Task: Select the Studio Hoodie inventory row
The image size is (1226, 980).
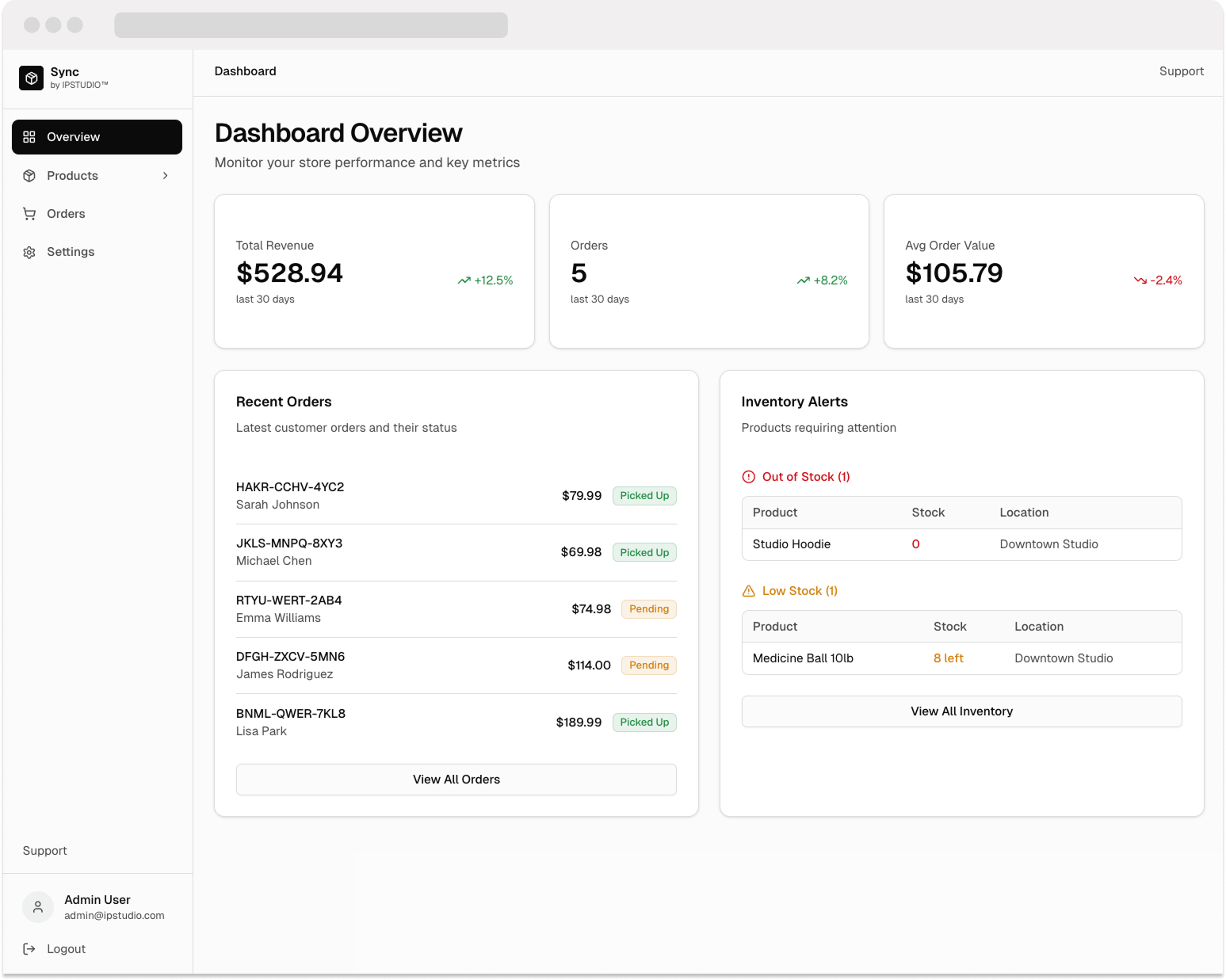Action: coord(961,544)
